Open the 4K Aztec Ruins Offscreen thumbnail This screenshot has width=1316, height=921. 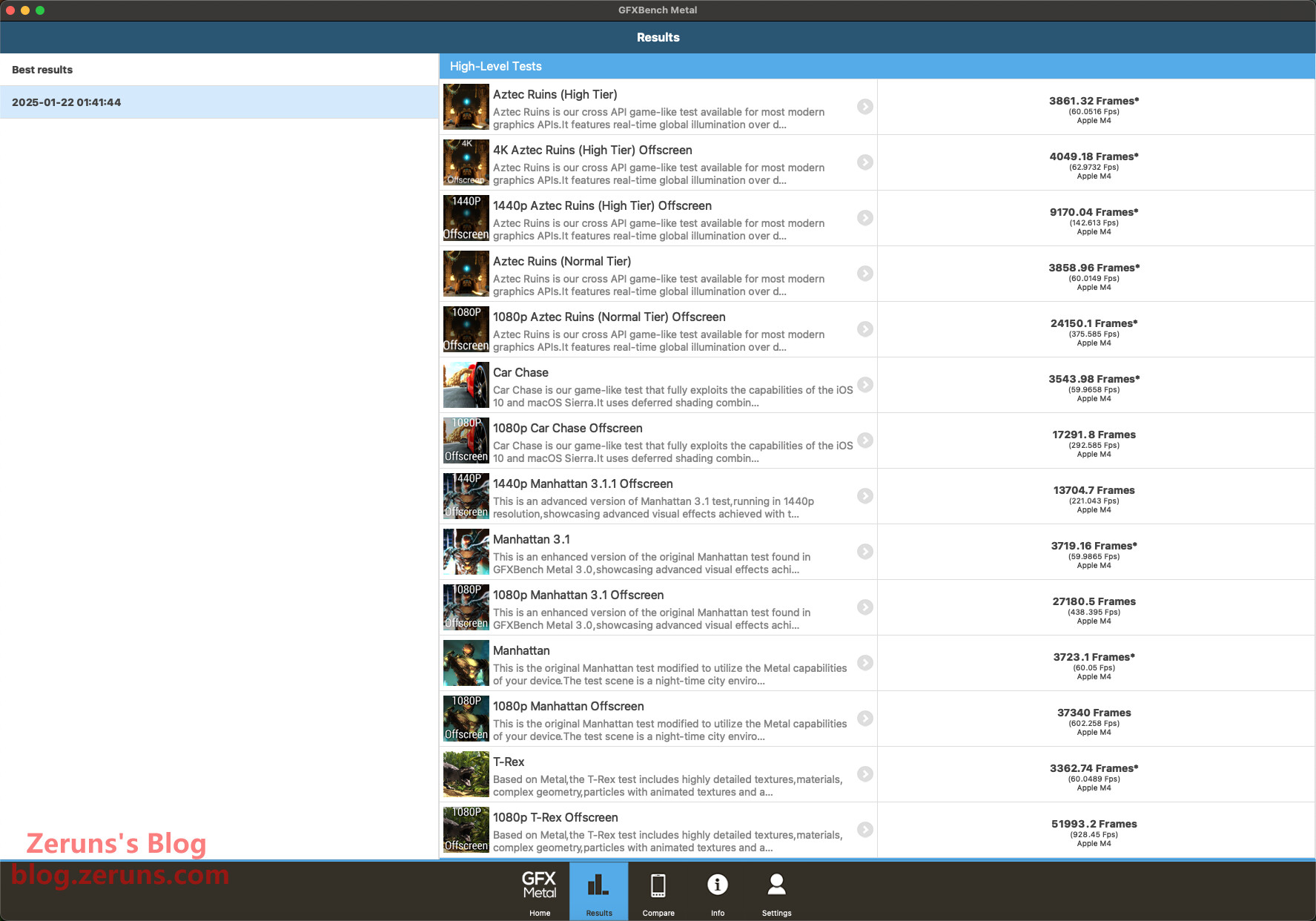point(466,162)
